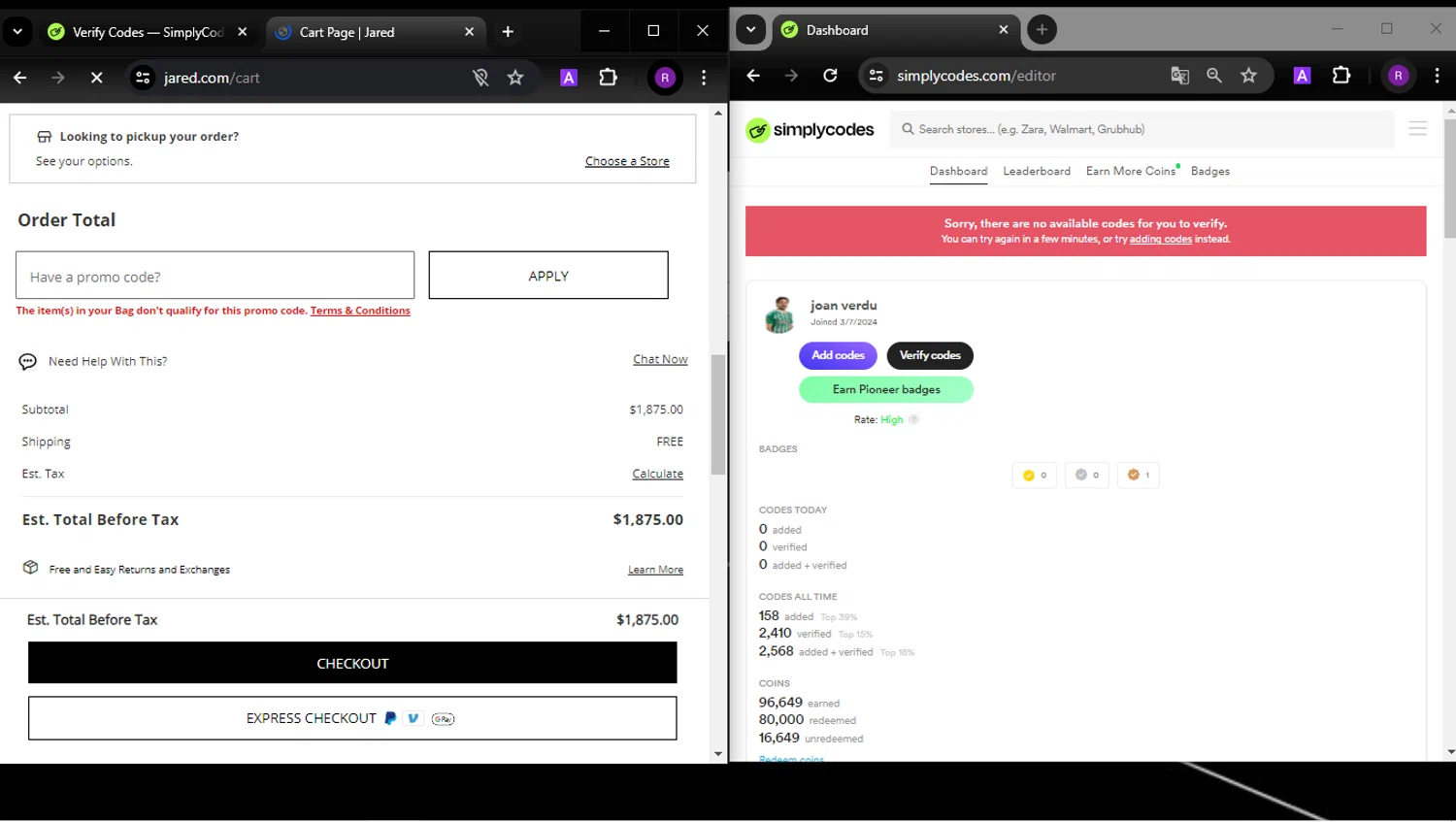Open the Extensions puzzle icon in the Jared window

(609, 78)
